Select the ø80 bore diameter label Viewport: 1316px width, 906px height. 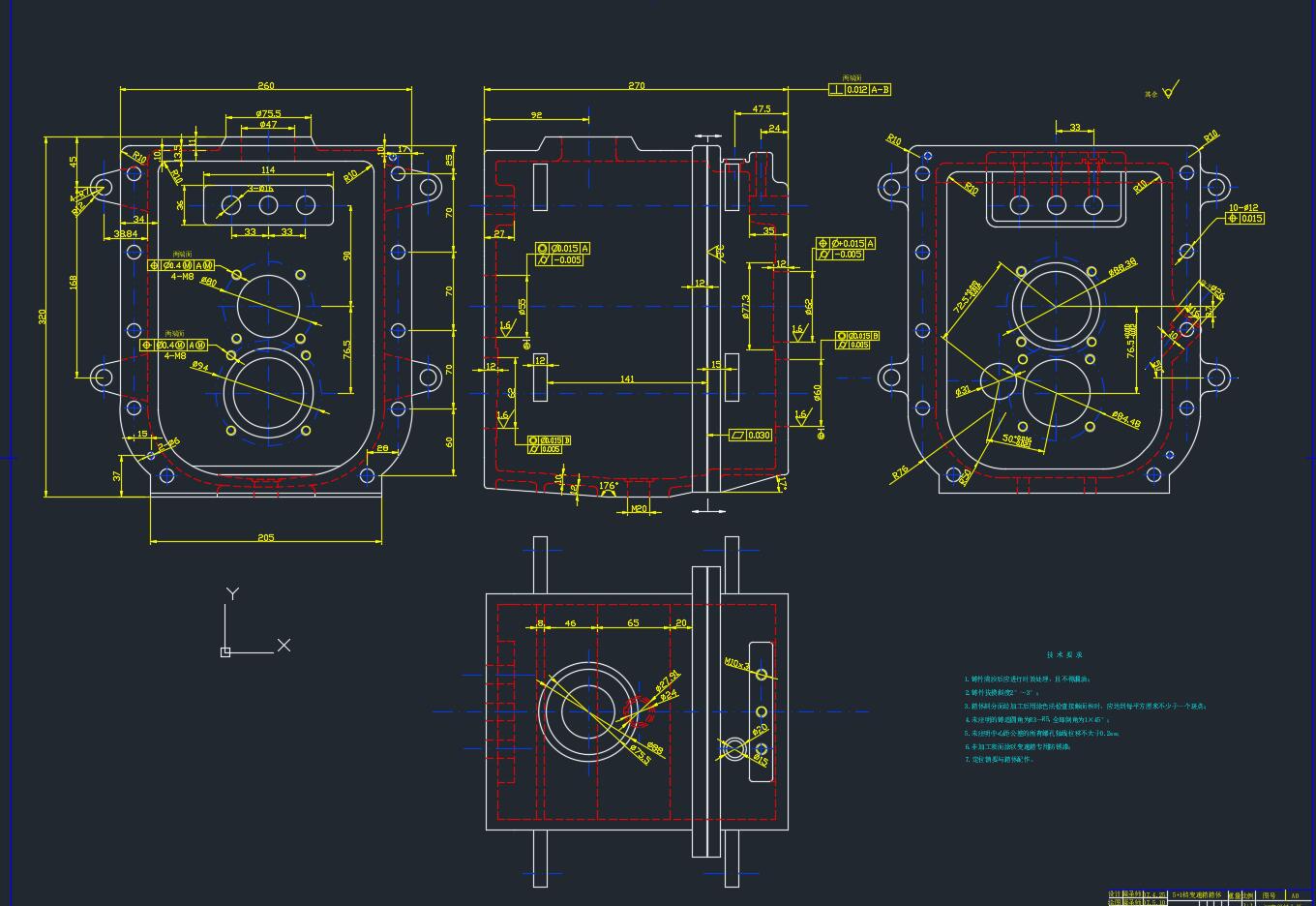pos(208,282)
